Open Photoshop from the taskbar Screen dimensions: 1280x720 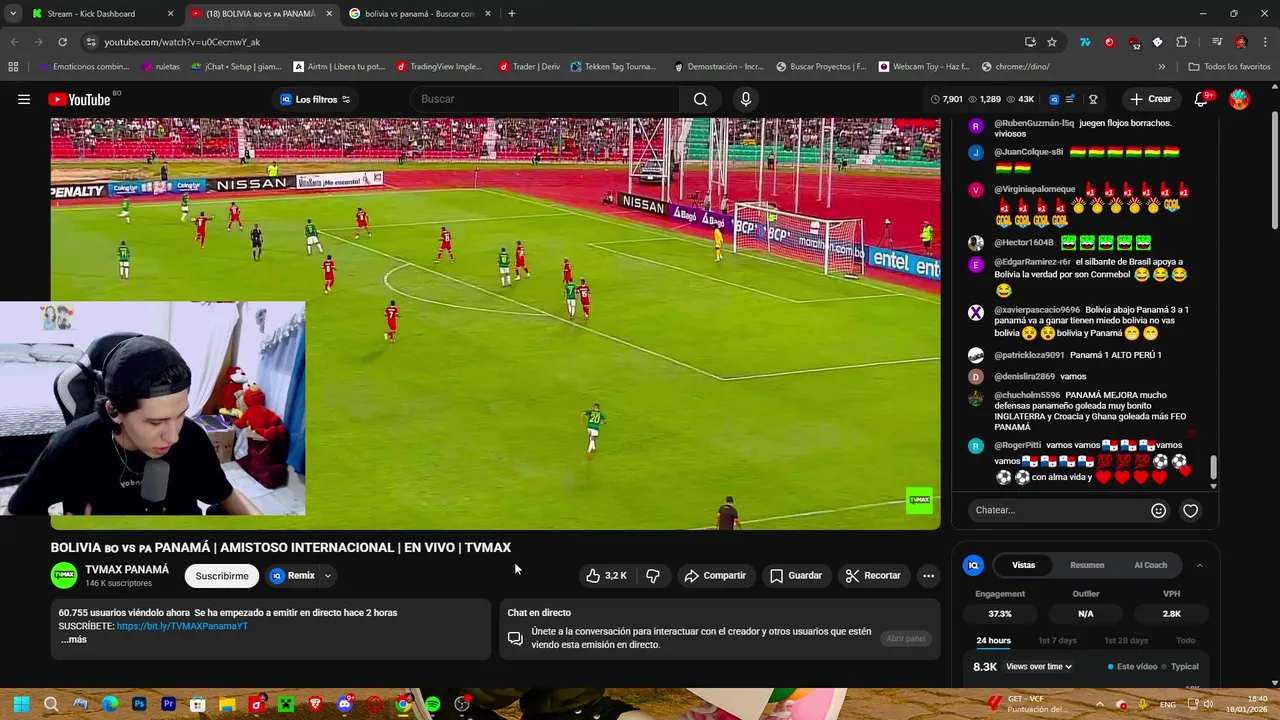pyautogui.click(x=139, y=704)
